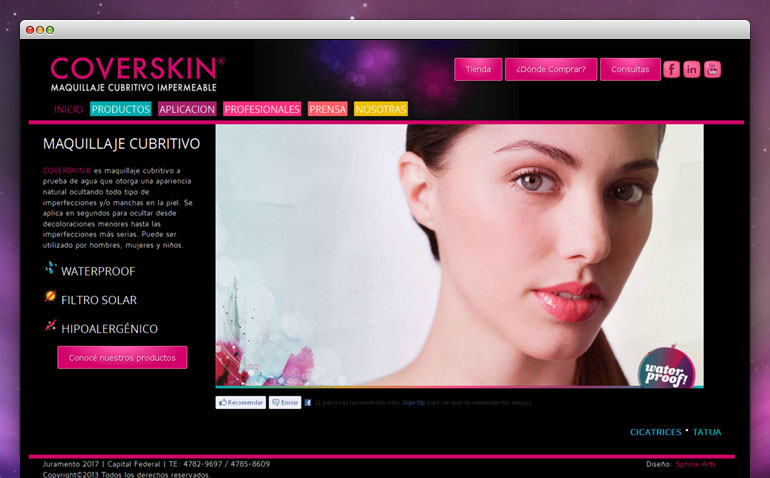The image size is (770, 478).
Task: Open the Prensa menu item
Action: (x=328, y=109)
